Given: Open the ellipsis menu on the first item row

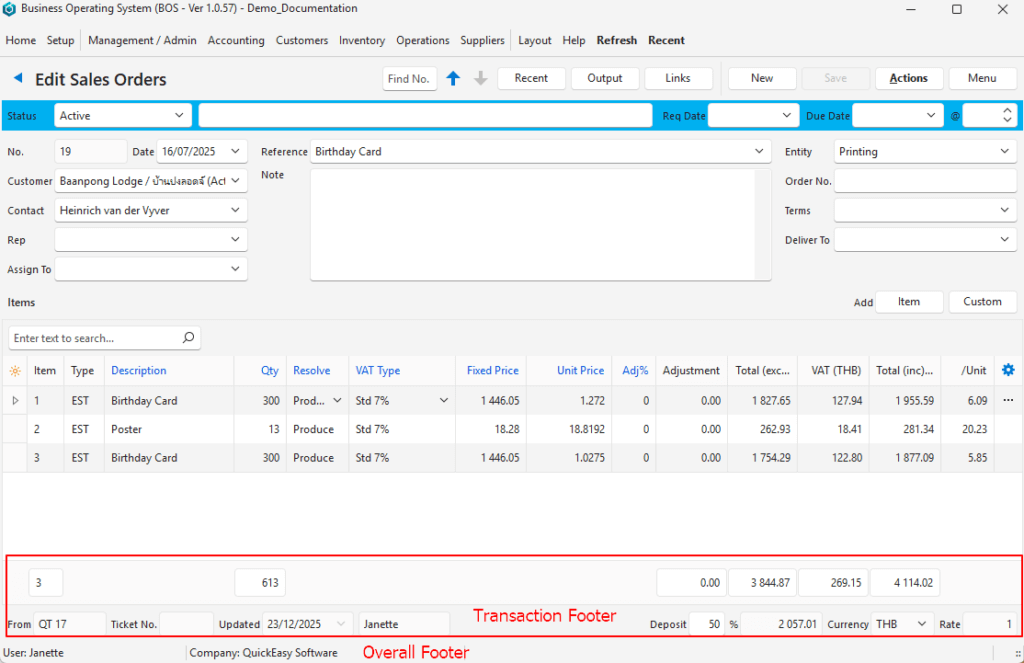Looking at the screenshot, I should tap(1008, 400).
